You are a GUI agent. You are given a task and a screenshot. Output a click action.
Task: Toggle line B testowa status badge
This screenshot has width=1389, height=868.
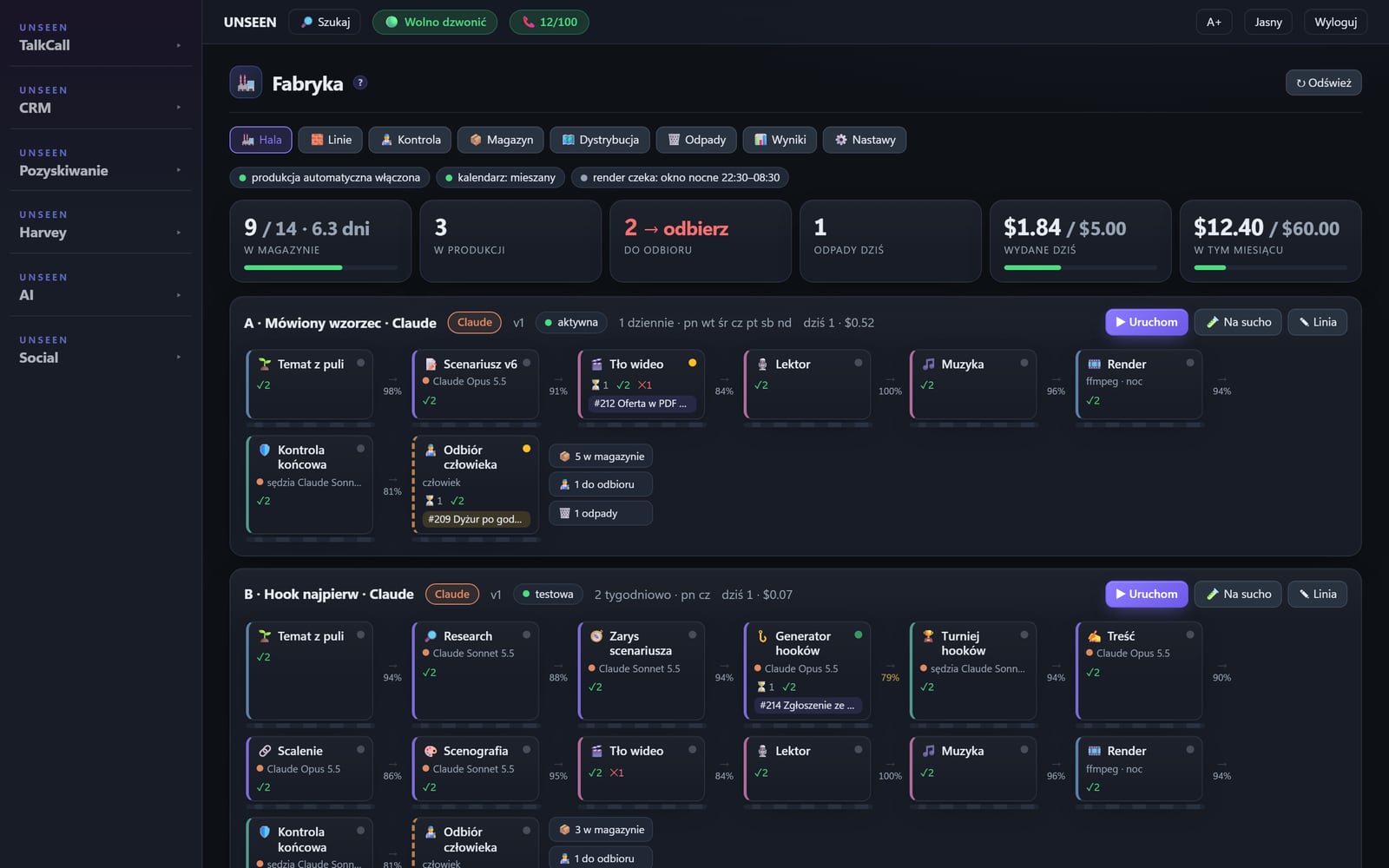click(x=548, y=595)
